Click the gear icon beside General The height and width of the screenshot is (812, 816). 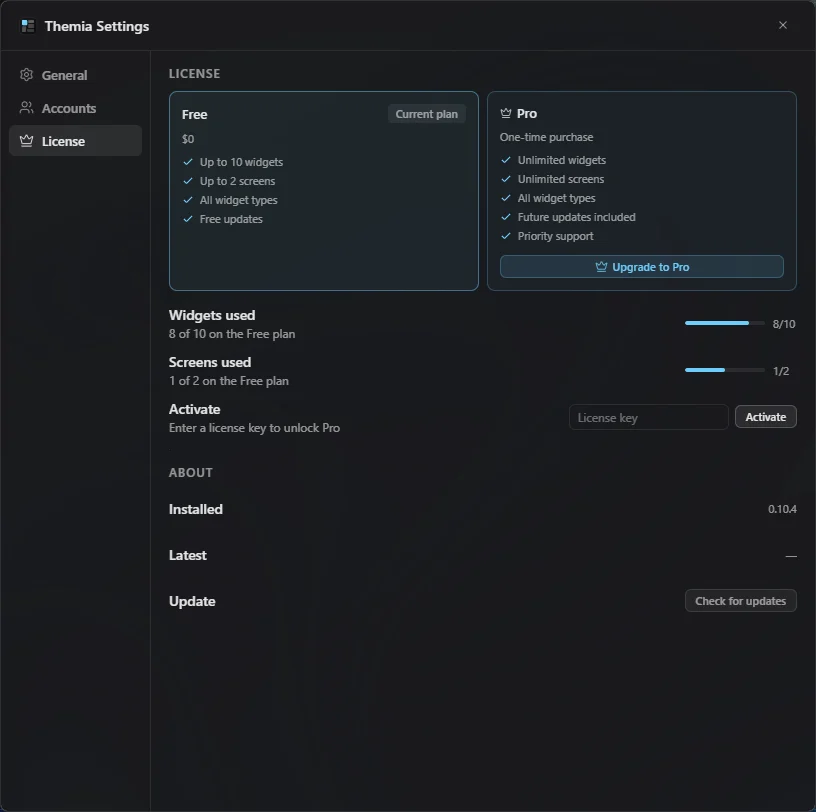(27, 75)
